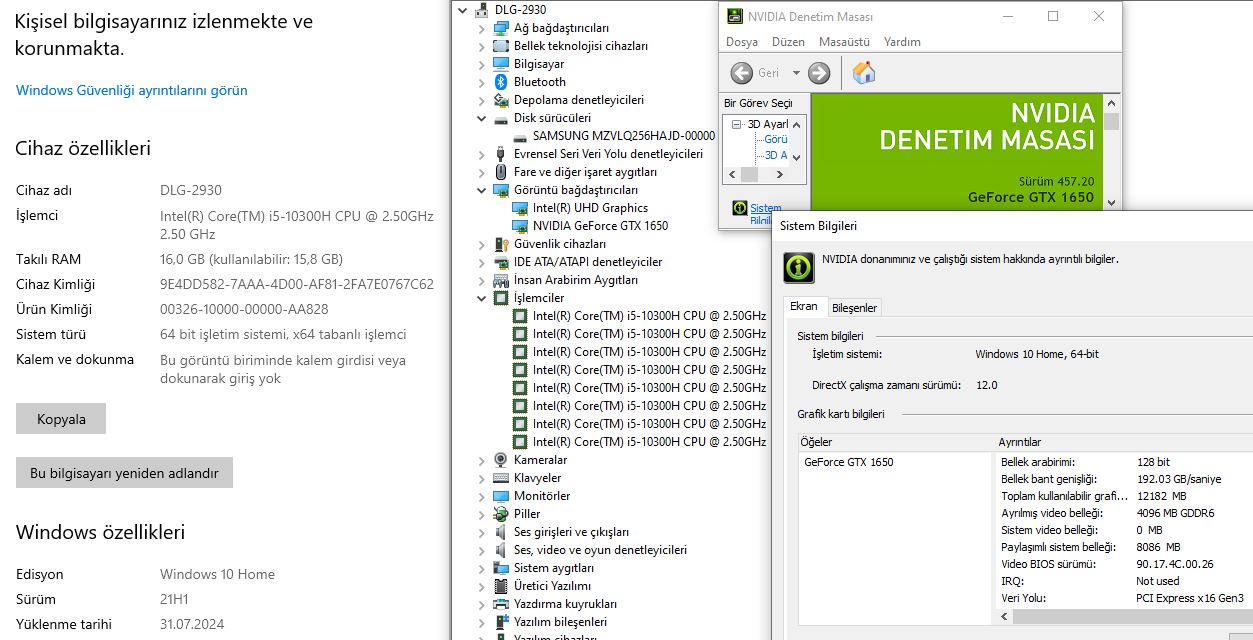Click the Depolama denetleyicileri icon
The width and height of the screenshot is (1253, 640).
pos(501,100)
